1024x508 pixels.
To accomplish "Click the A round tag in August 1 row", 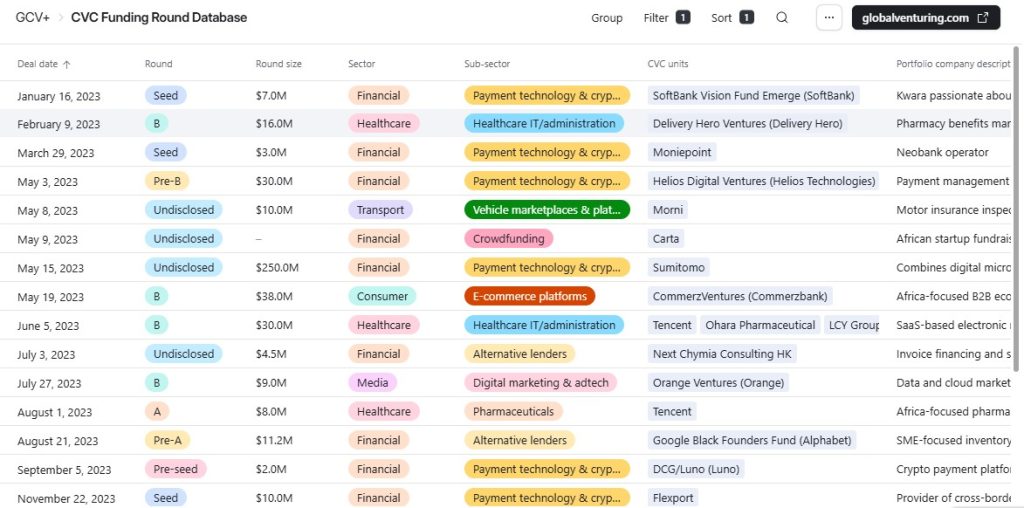I will pyautogui.click(x=157, y=411).
